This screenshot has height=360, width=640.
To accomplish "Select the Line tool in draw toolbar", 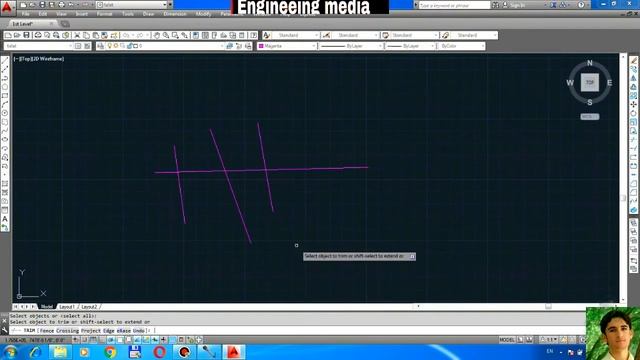I will 5,61.
